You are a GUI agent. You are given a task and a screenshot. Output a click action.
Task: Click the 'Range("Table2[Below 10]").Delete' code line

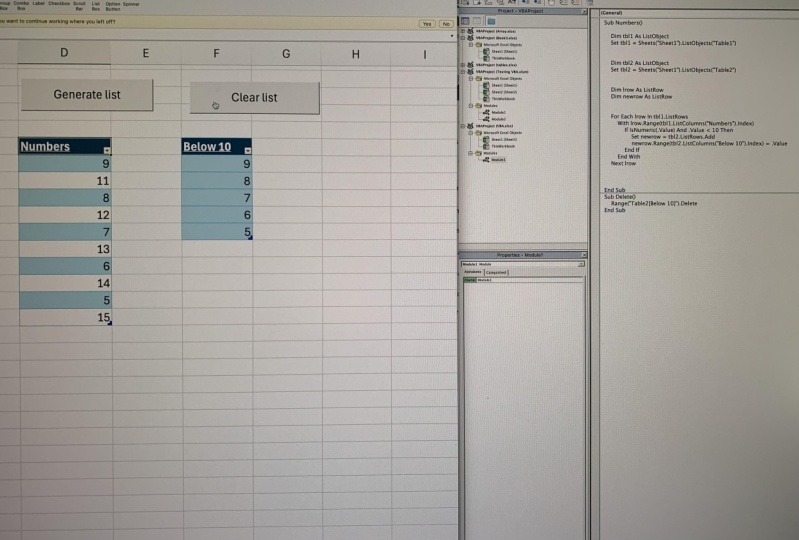coord(654,203)
